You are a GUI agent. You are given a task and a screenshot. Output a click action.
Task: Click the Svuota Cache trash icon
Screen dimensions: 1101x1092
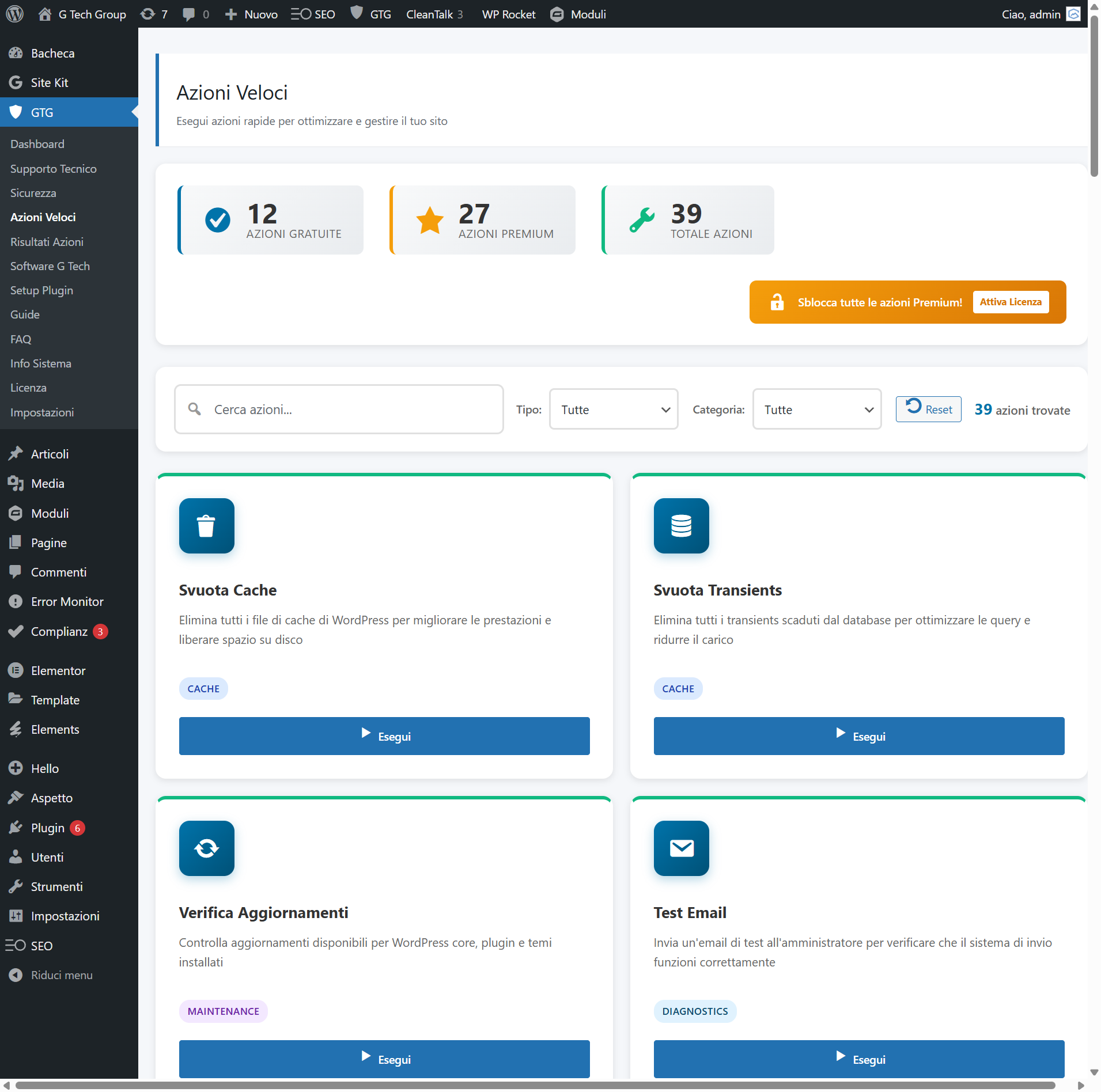pyautogui.click(x=206, y=526)
